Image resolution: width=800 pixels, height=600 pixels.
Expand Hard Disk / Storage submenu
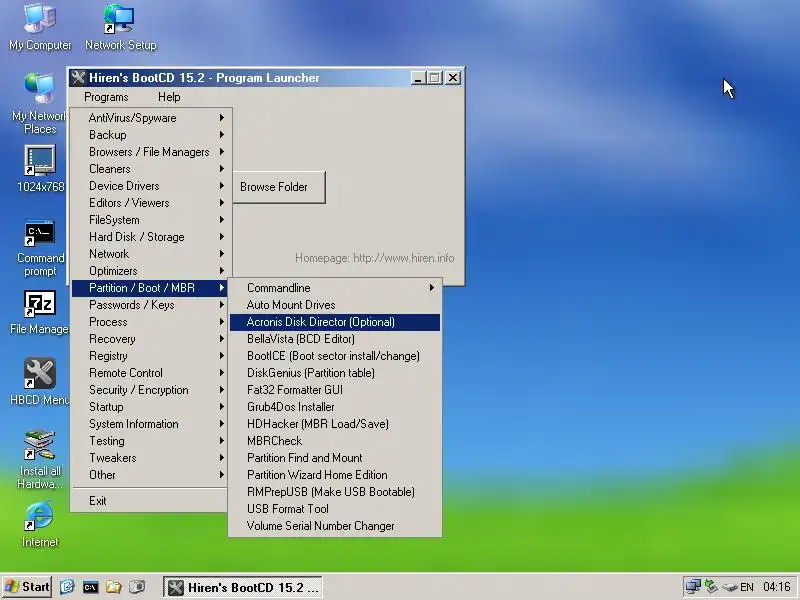149,237
